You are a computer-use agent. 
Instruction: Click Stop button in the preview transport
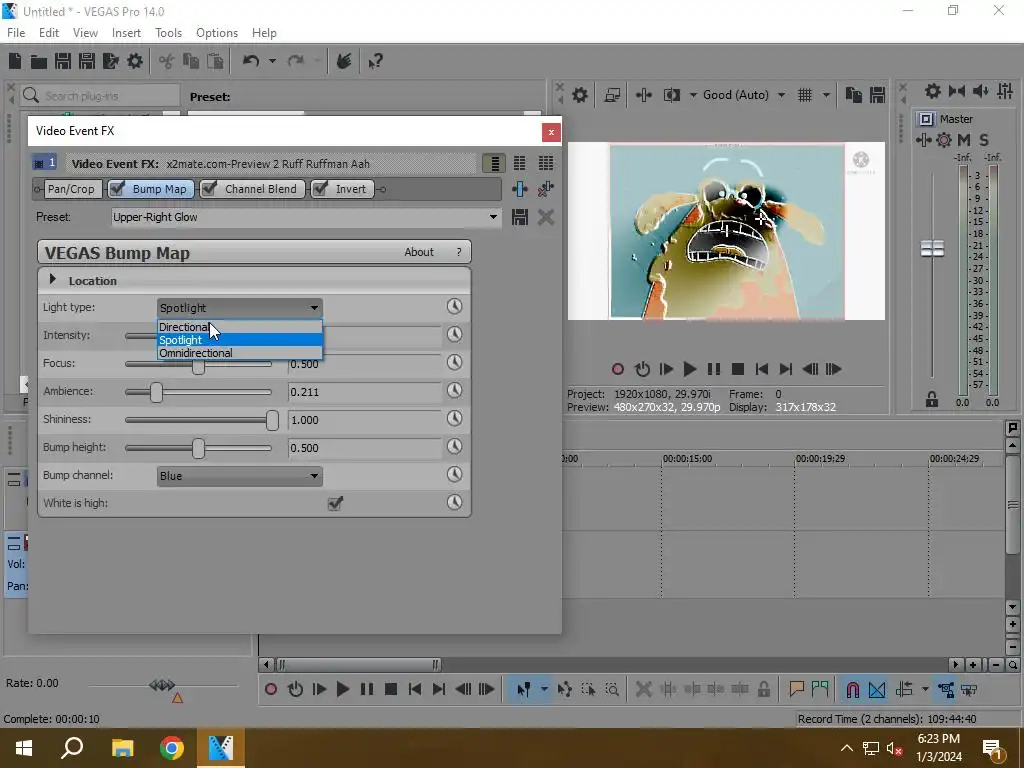[x=738, y=369]
